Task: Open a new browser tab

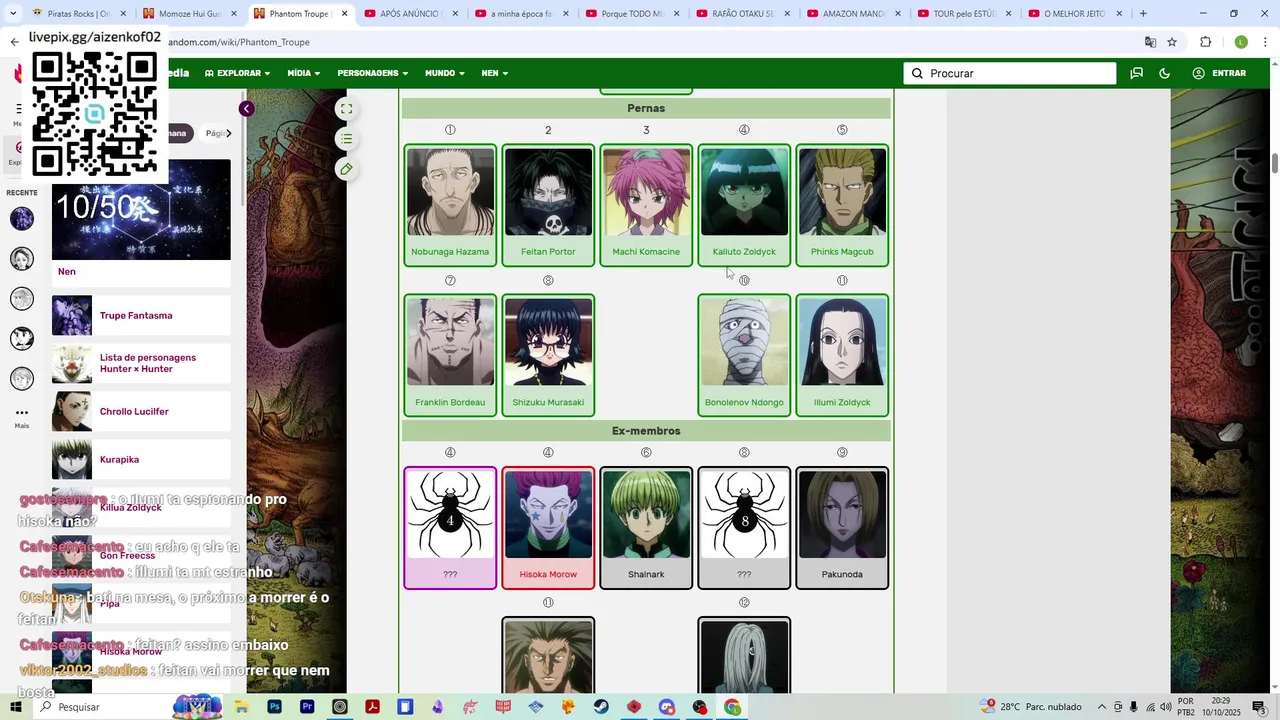Action: click(x=1143, y=14)
